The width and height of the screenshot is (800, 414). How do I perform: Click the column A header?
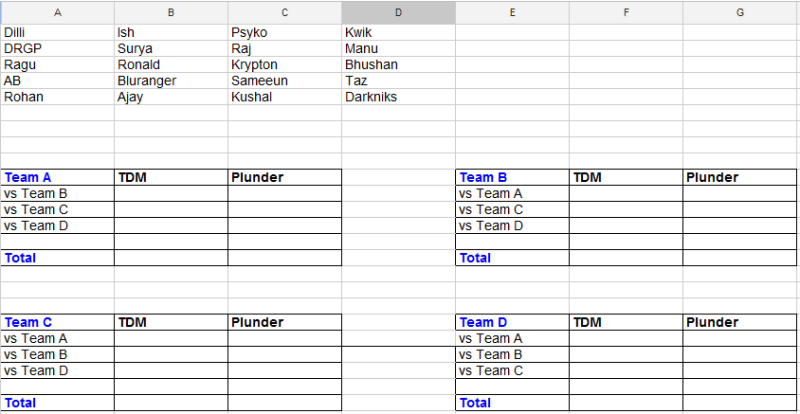click(x=57, y=12)
